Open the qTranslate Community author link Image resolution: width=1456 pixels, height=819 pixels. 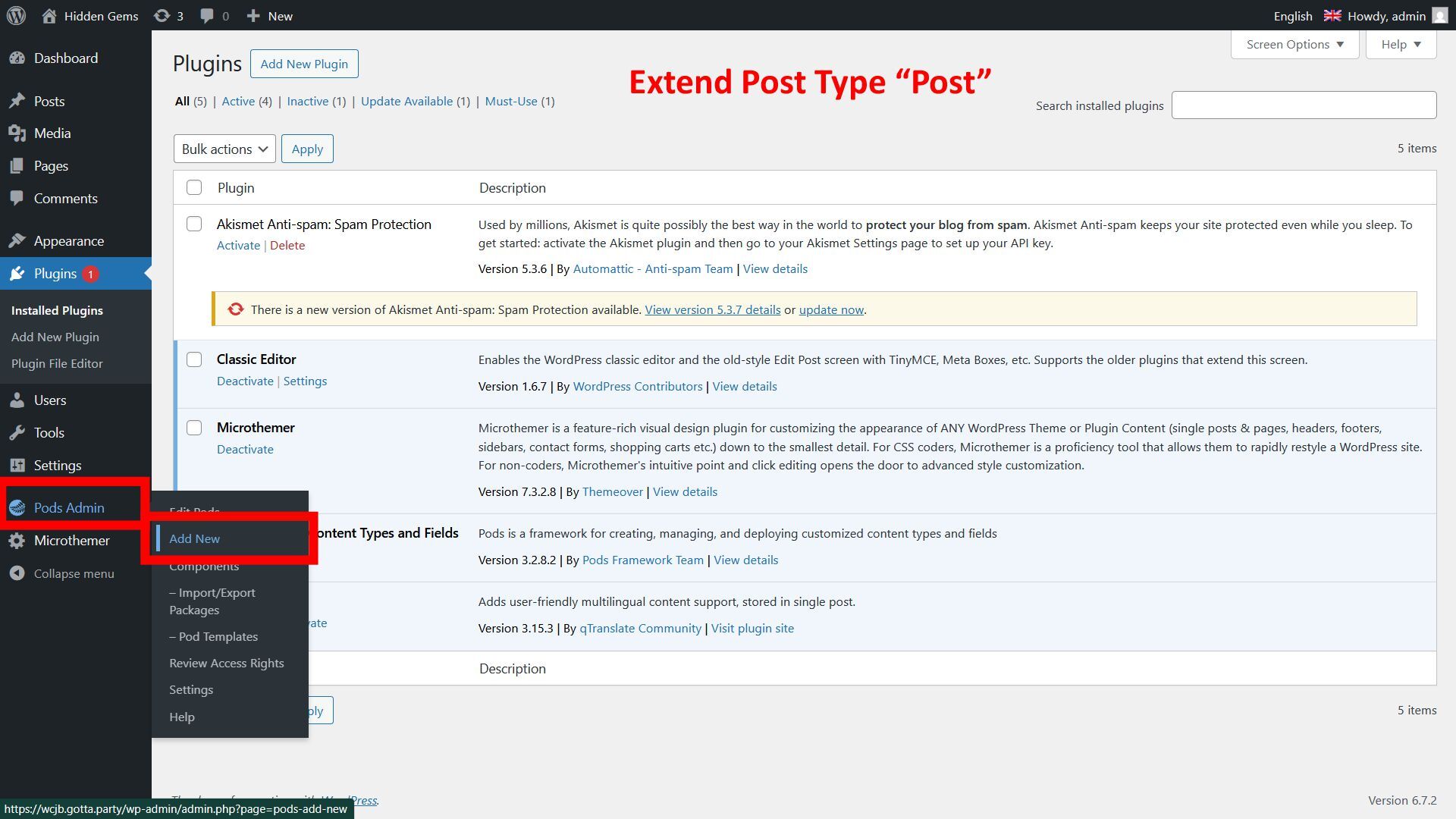[x=640, y=628]
